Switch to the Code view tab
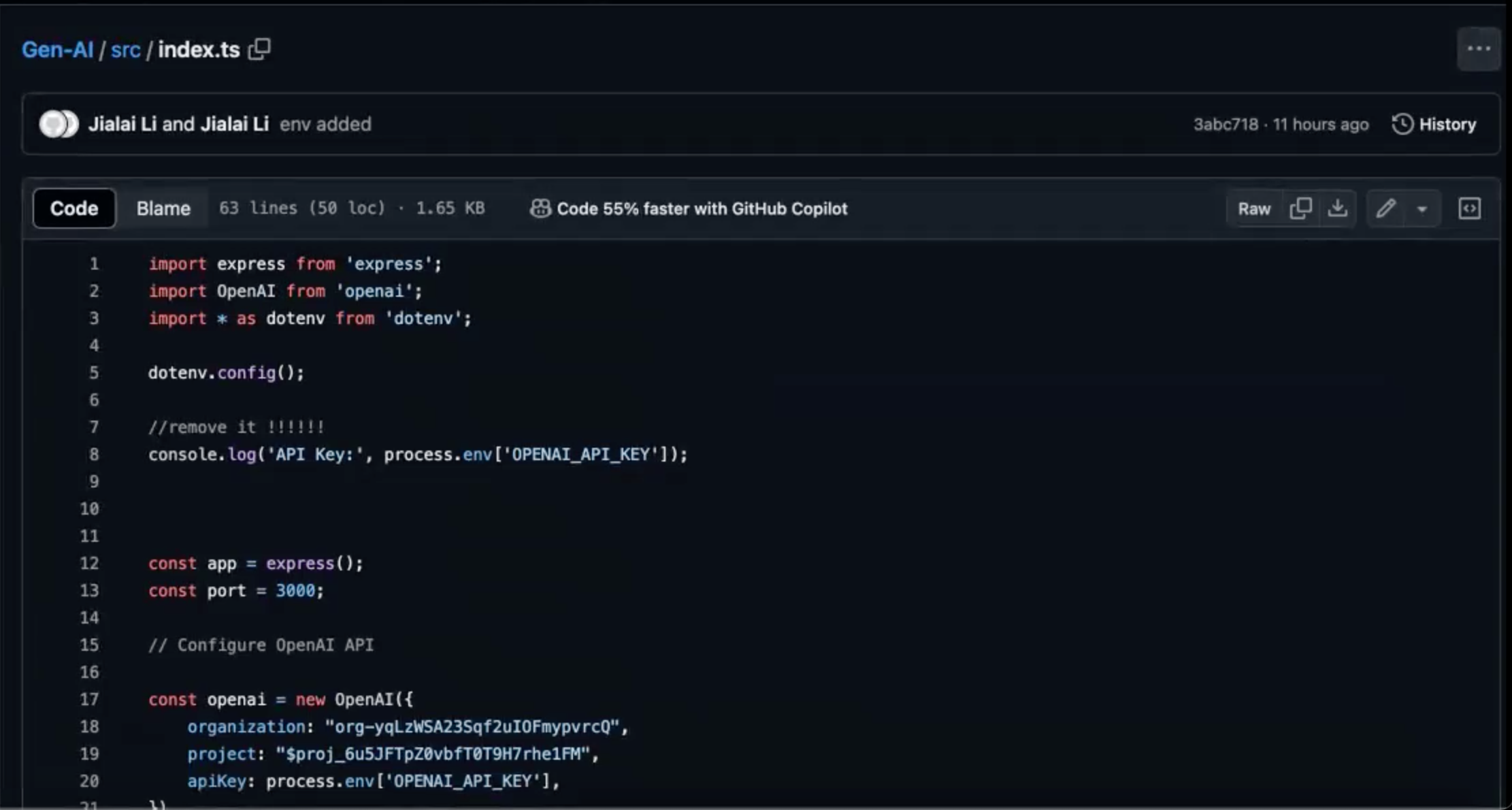 click(74, 208)
